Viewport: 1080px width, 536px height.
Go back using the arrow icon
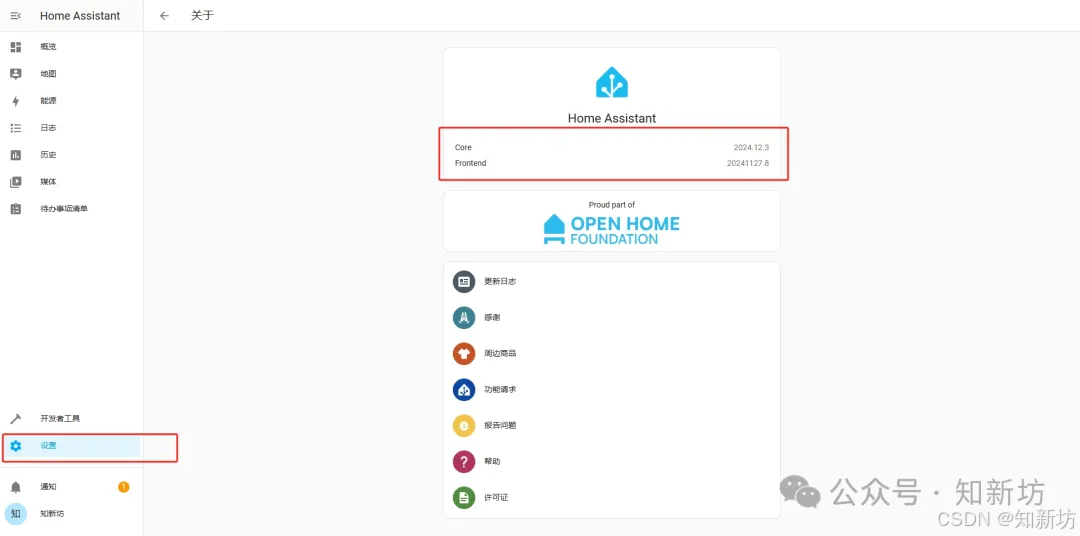164,16
